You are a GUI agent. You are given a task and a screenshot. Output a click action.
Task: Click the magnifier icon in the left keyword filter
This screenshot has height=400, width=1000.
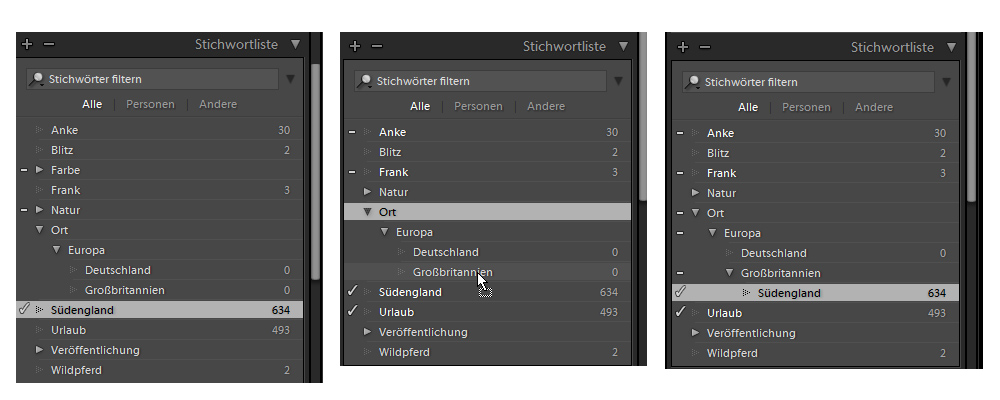tap(37, 79)
